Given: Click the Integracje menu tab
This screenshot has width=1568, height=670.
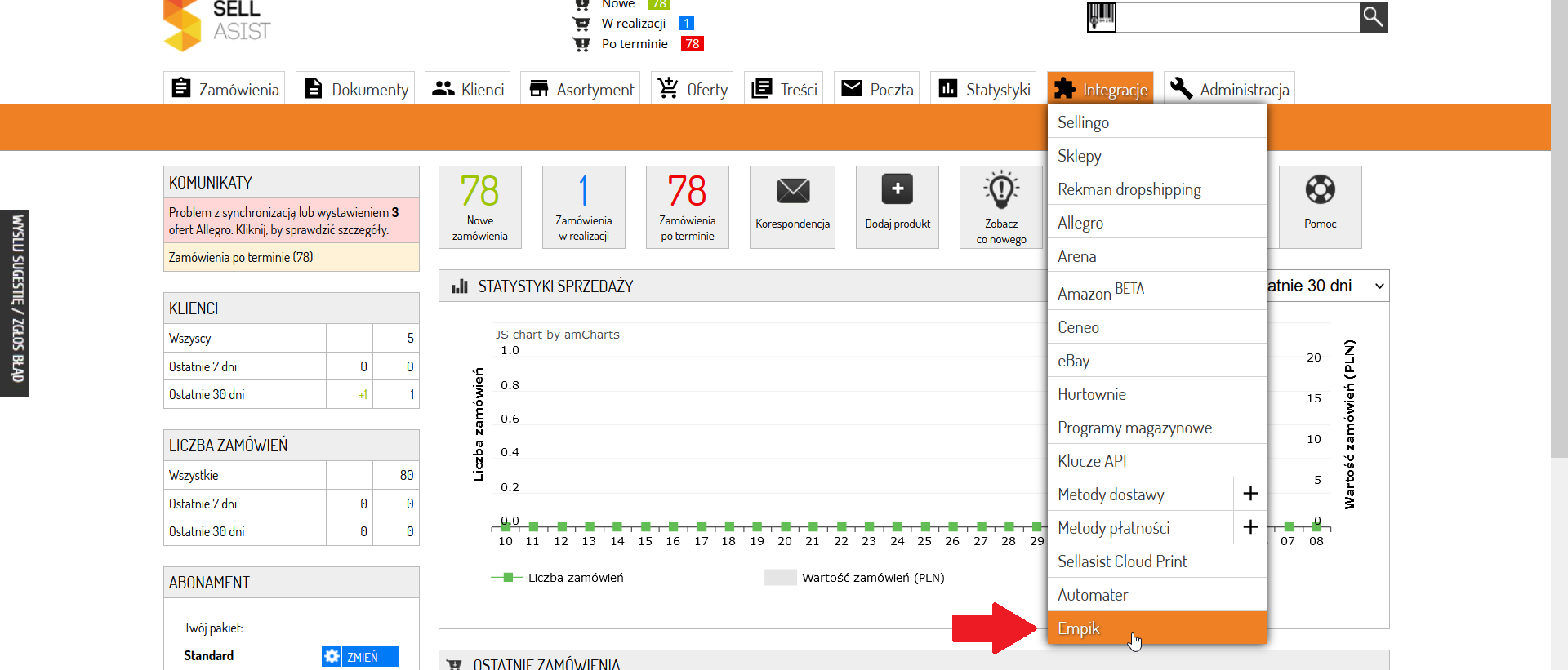Looking at the screenshot, I should [x=1100, y=88].
